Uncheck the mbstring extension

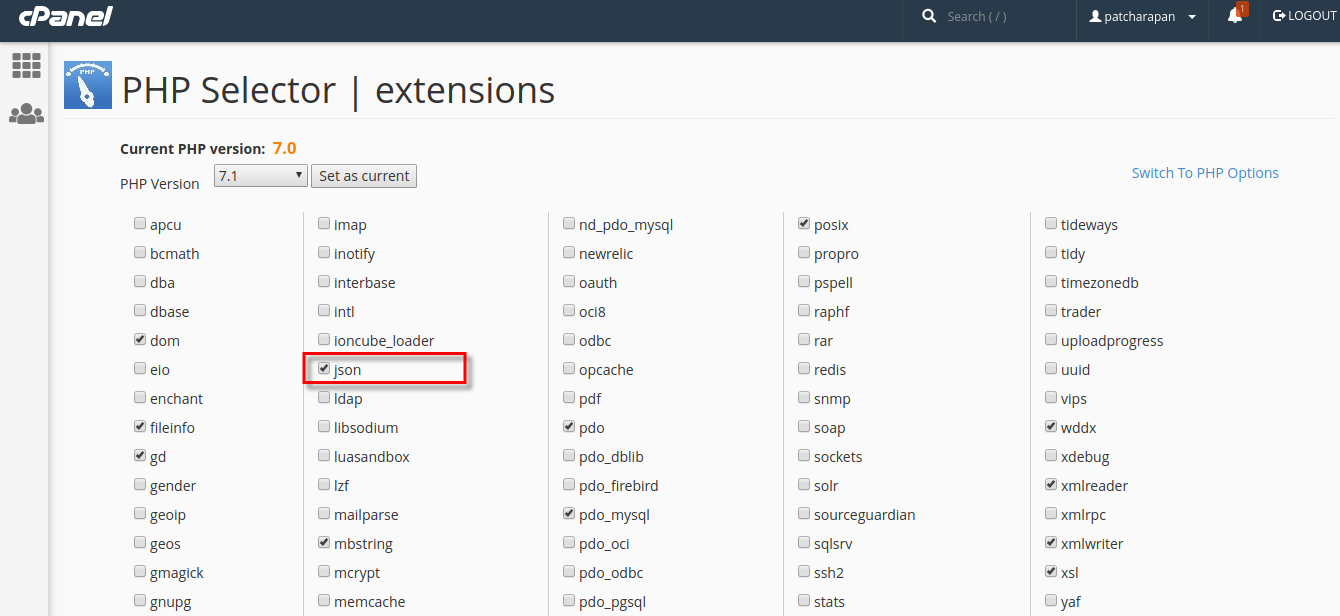pos(324,543)
